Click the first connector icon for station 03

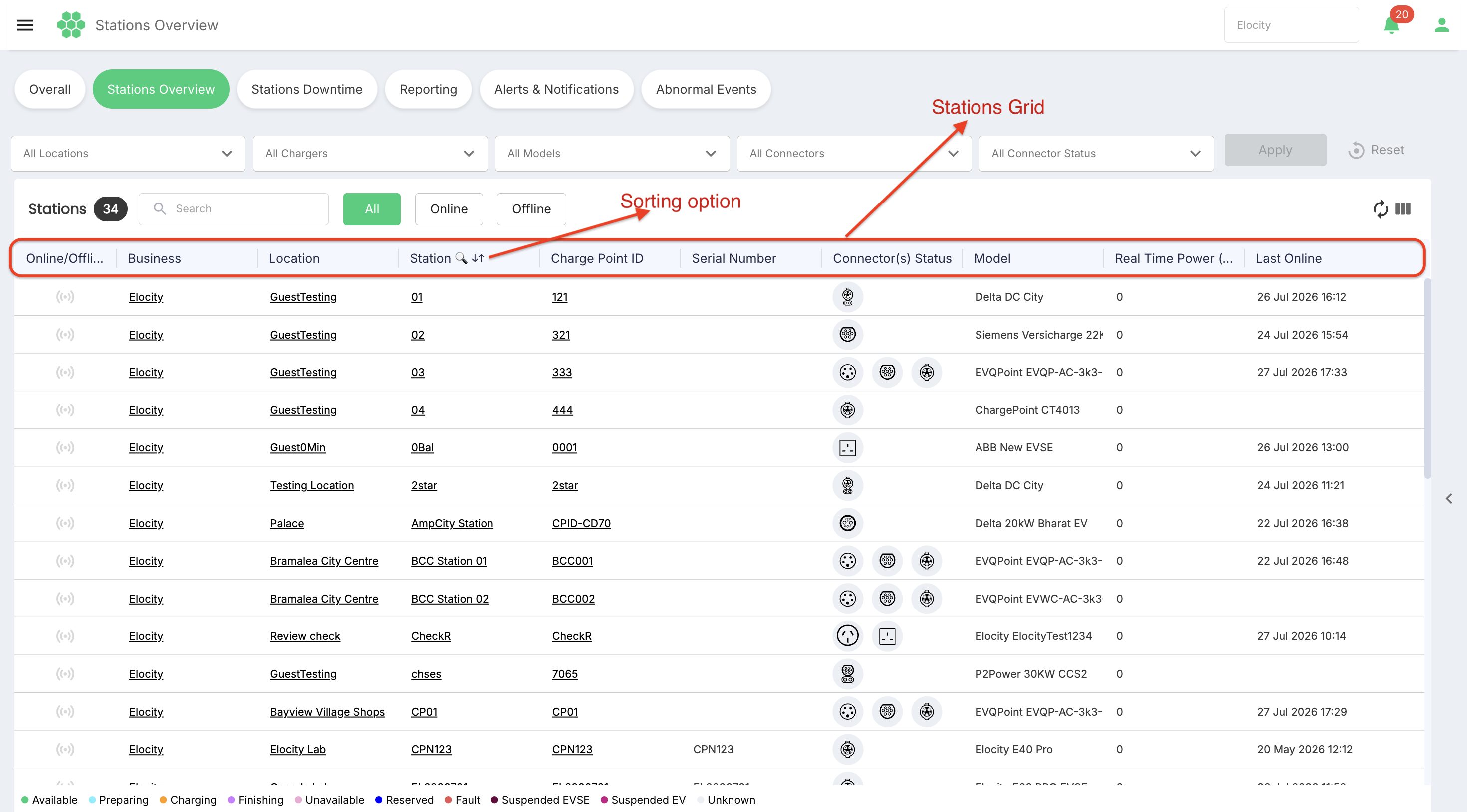point(847,373)
